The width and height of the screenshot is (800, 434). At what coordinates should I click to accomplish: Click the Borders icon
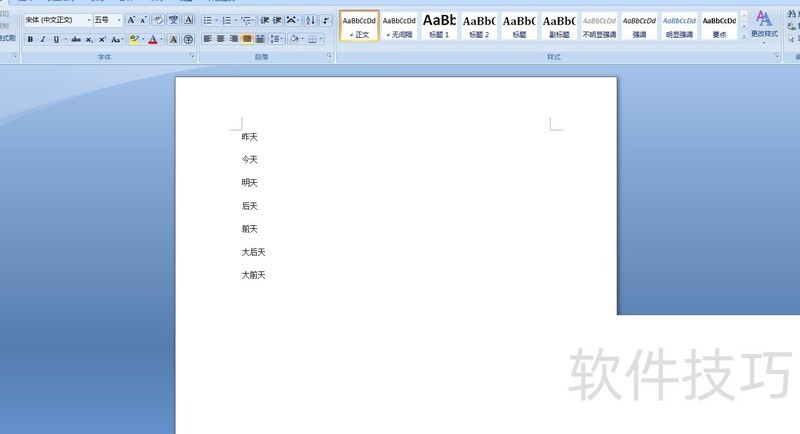[x=312, y=39]
